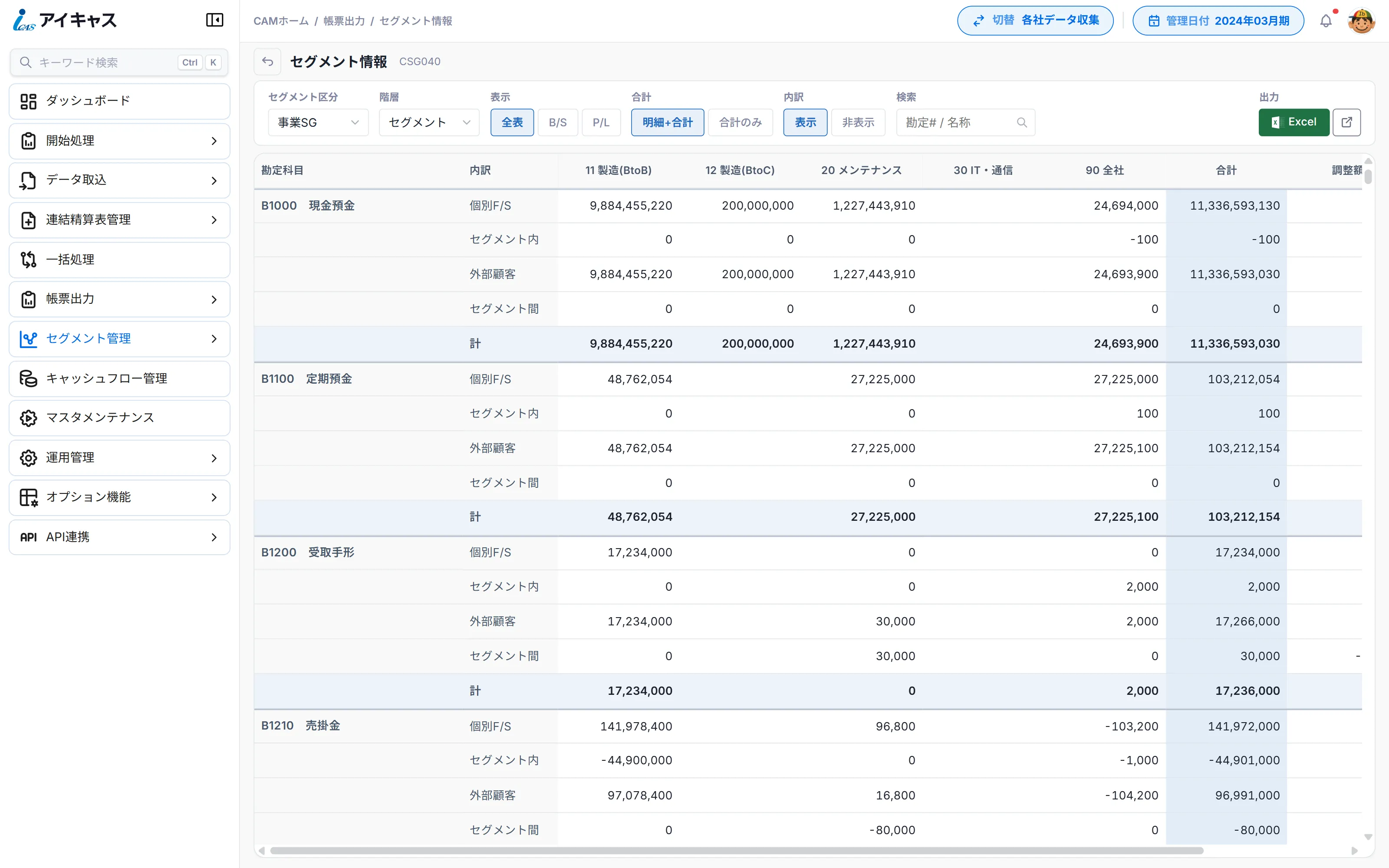
Task: Click the セグメント管理 chart icon
Action: point(28,339)
